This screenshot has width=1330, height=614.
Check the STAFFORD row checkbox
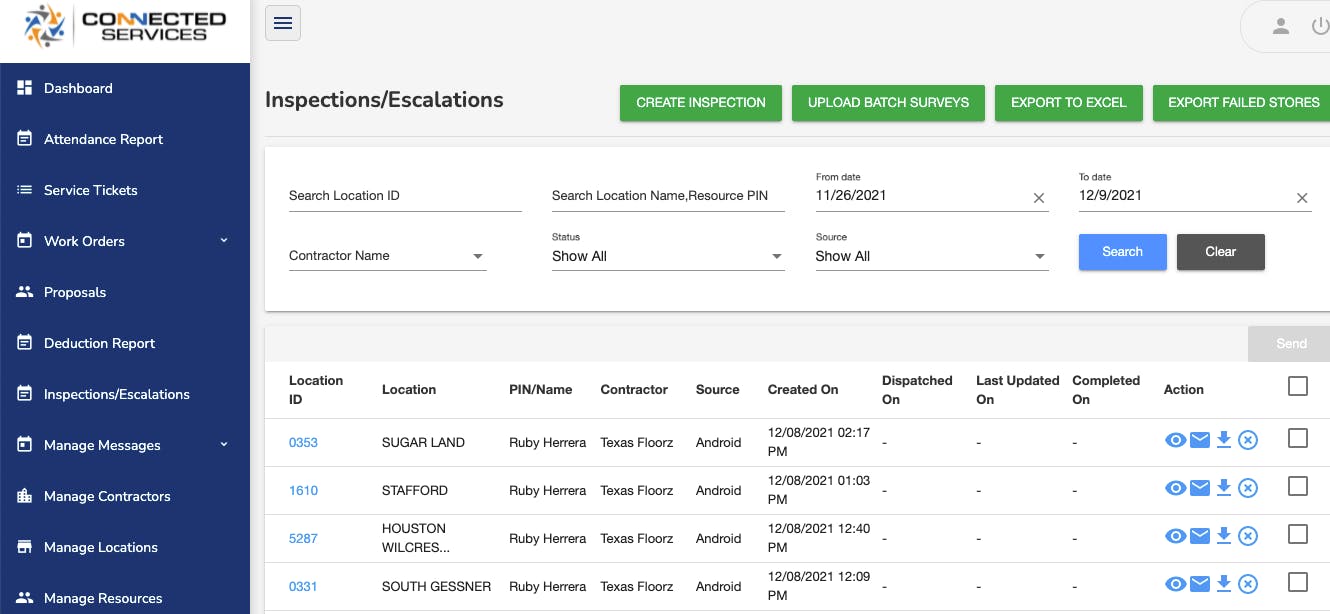[x=1298, y=485]
